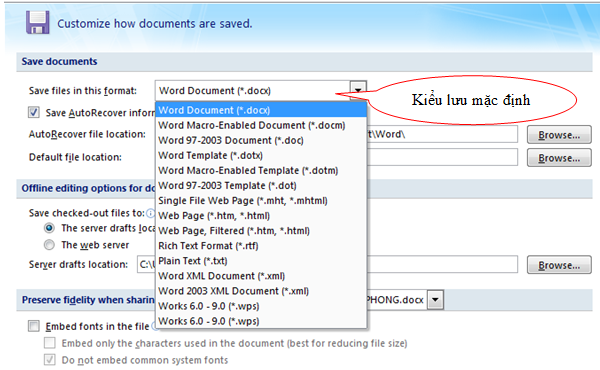Open Save files in this format dropdown arrow
The height and width of the screenshot is (370, 600).
(358, 90)
